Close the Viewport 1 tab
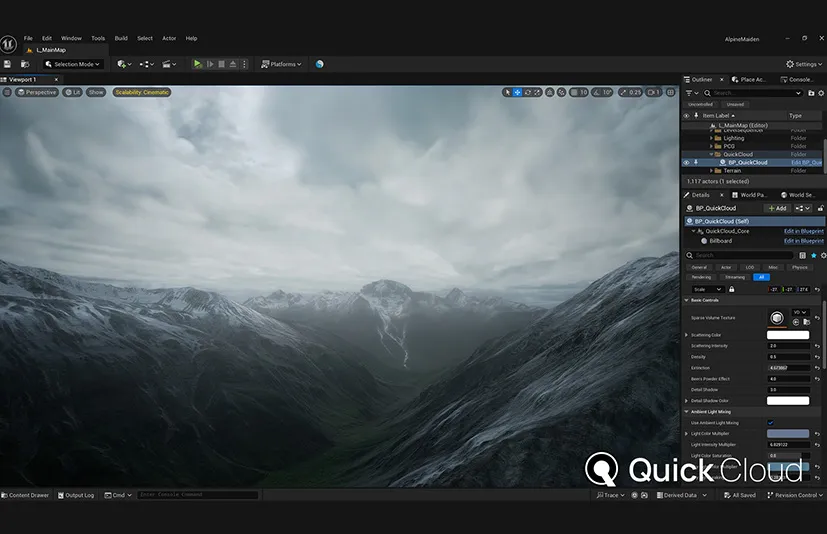827x534 pixels. tap(56, 79)
